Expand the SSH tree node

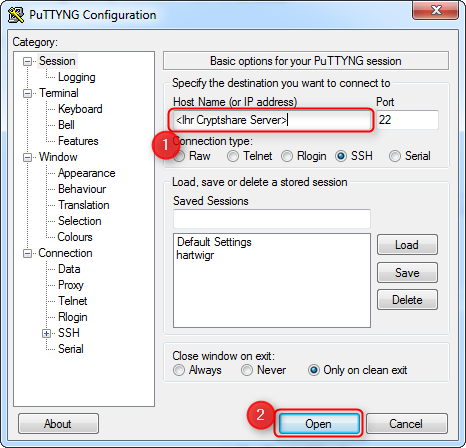(x=46, y=333)
